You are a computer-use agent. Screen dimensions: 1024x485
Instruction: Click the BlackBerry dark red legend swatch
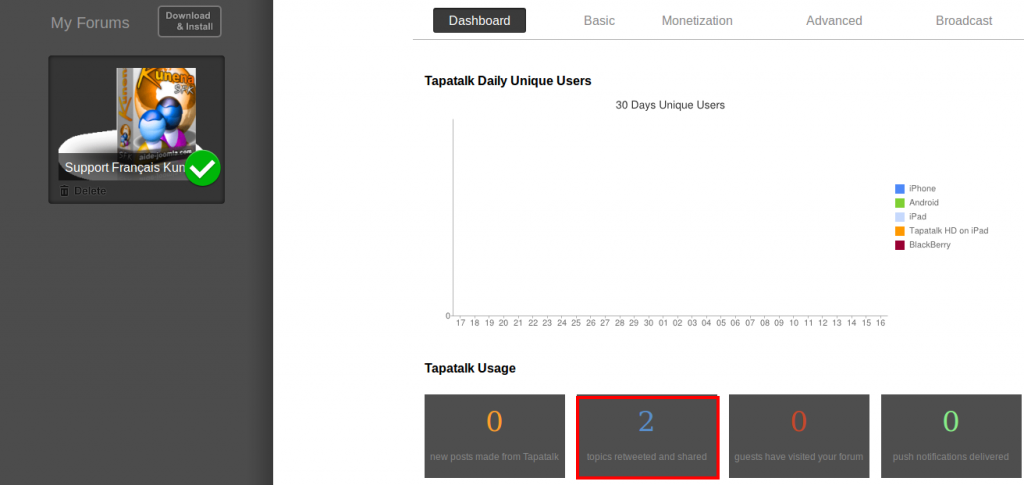point(900,245)
